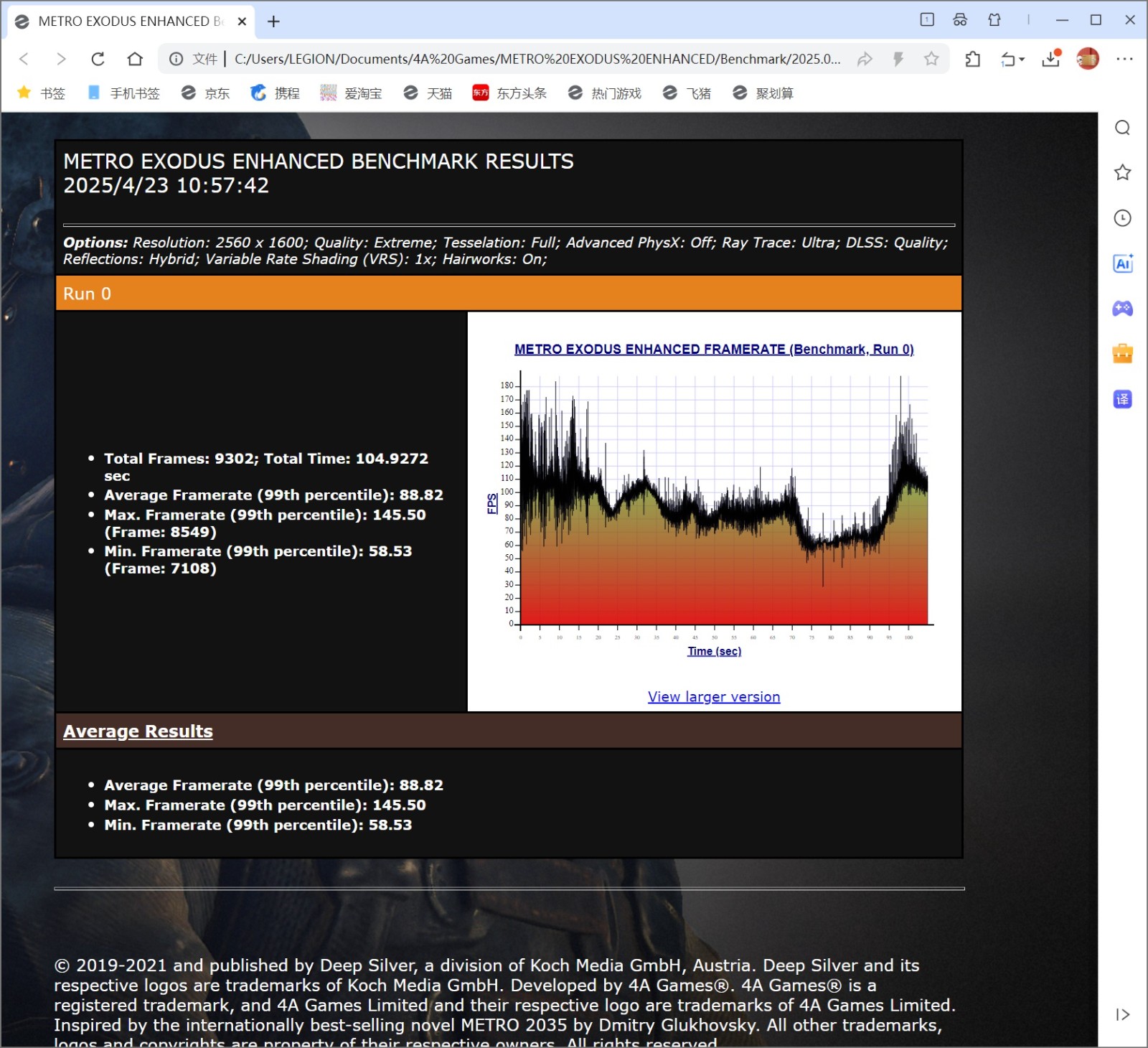This screenshot has width=1148, height=1048.
Task: Open the 京东 bookmark
Action: tap(206, 93)
